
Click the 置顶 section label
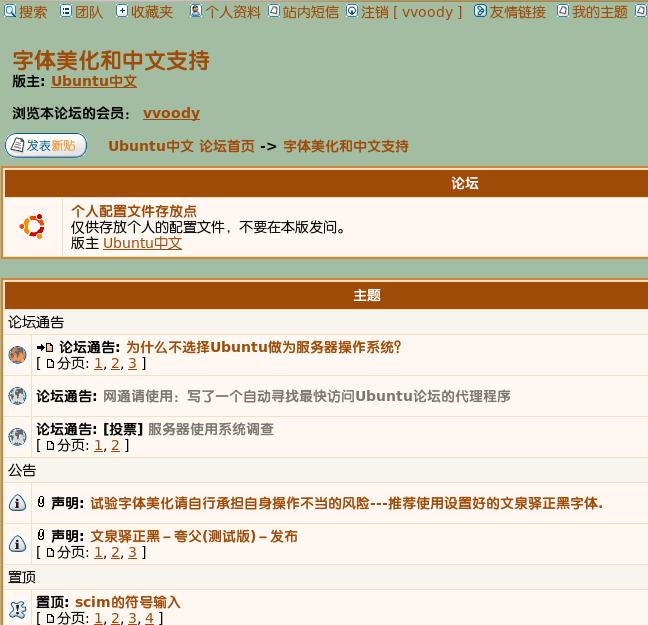coord(22,577)
